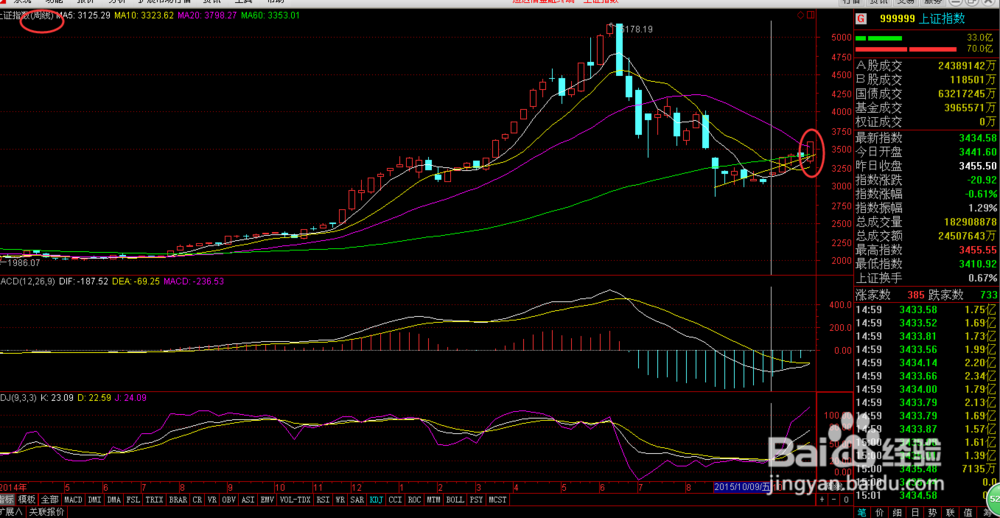Open the 关联报价 panel tab
Viewport: 1000px width, 518px height.
(x=46, y=512)
